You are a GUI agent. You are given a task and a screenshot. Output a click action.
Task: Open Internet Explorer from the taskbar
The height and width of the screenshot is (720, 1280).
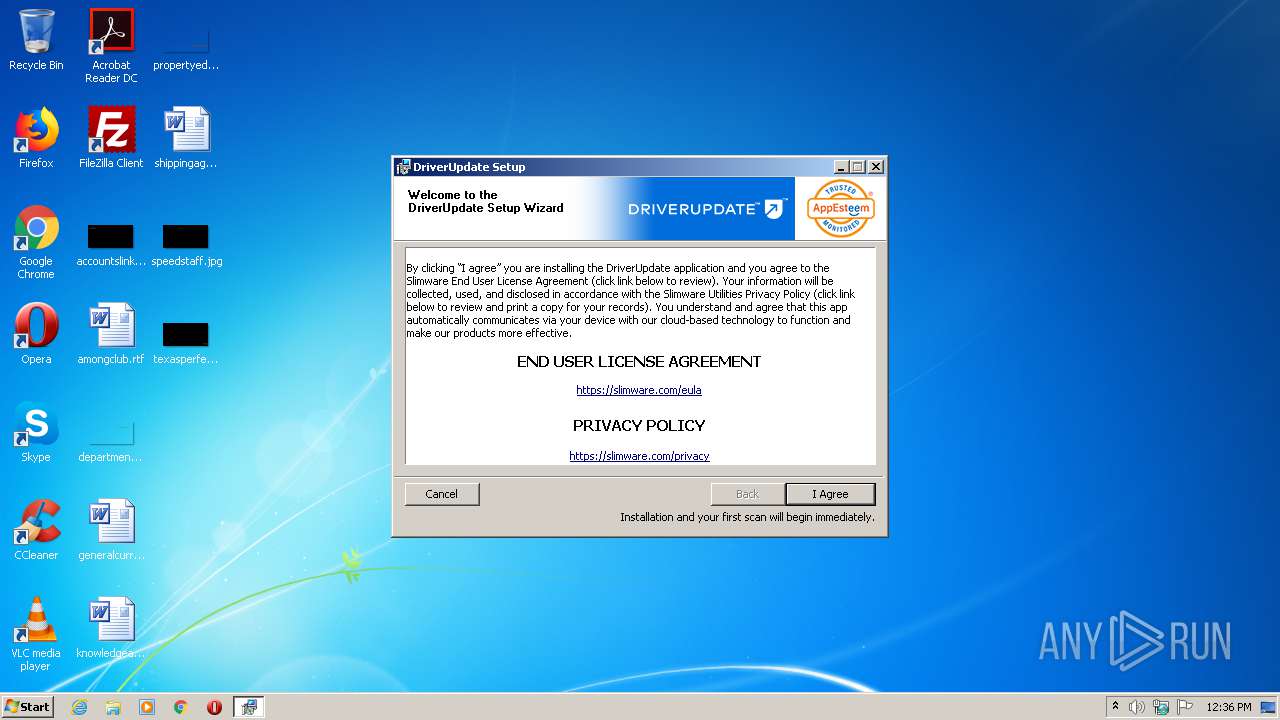(x=79, y=707)
